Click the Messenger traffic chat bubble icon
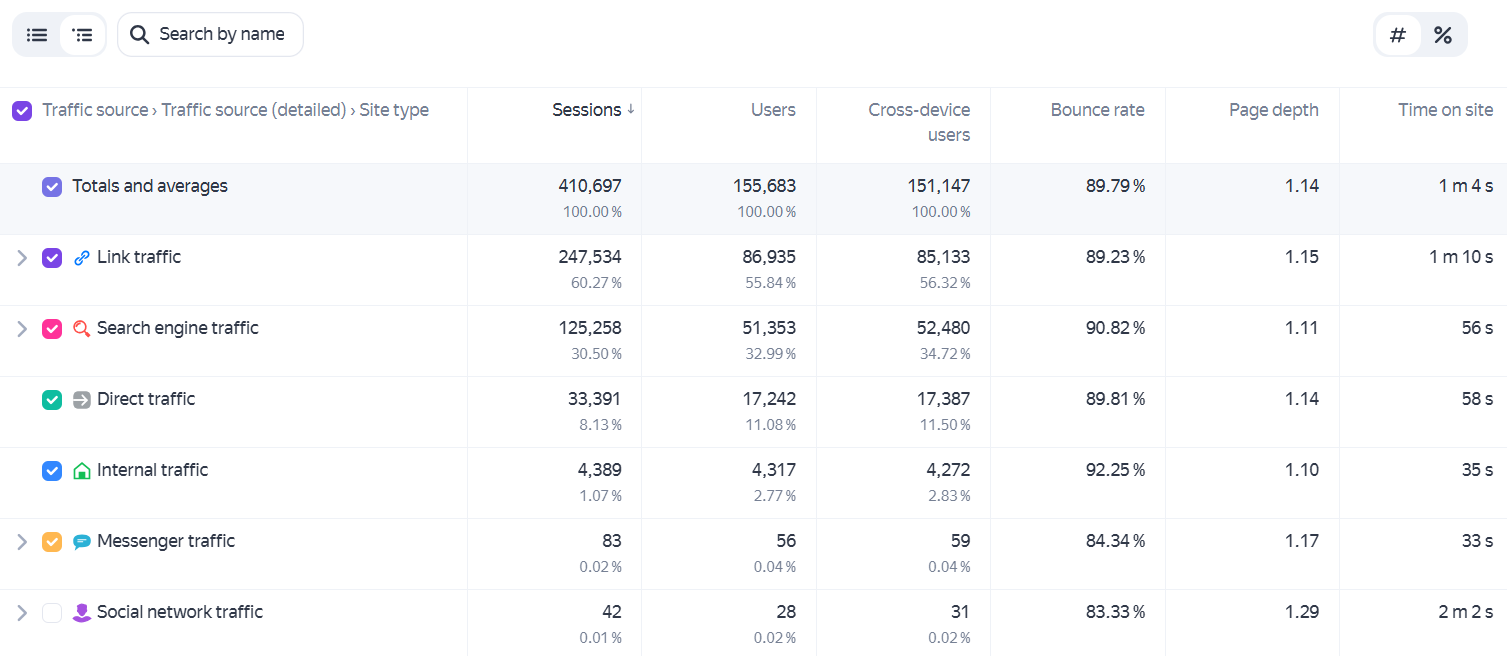 82,542
